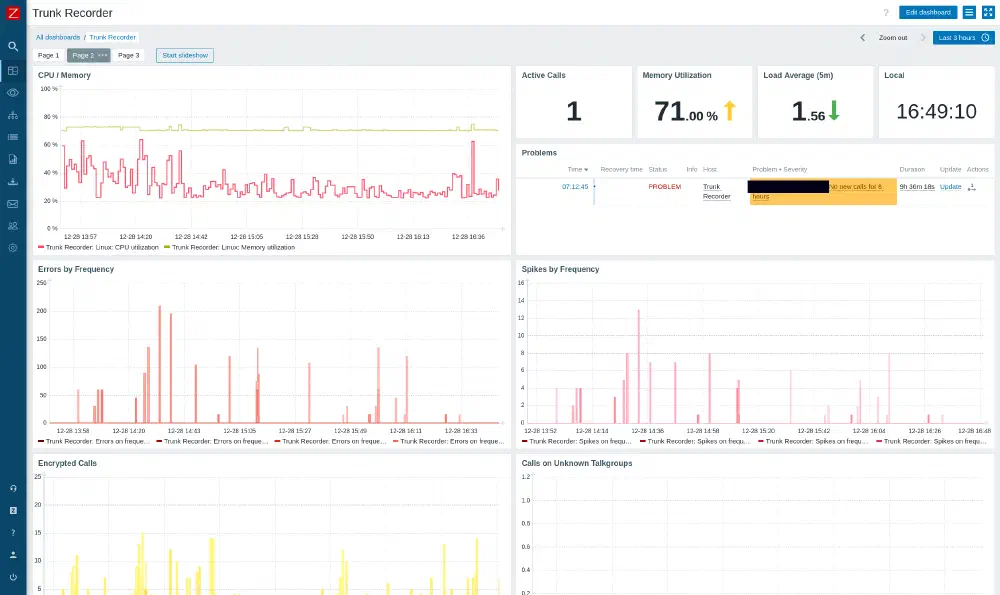Click the Start slideshow button

tap(185, 55)
